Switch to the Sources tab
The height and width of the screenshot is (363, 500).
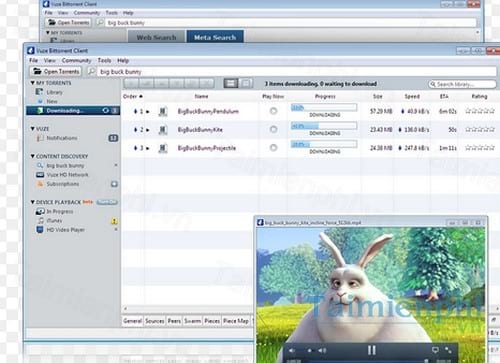tap(155, 321)
